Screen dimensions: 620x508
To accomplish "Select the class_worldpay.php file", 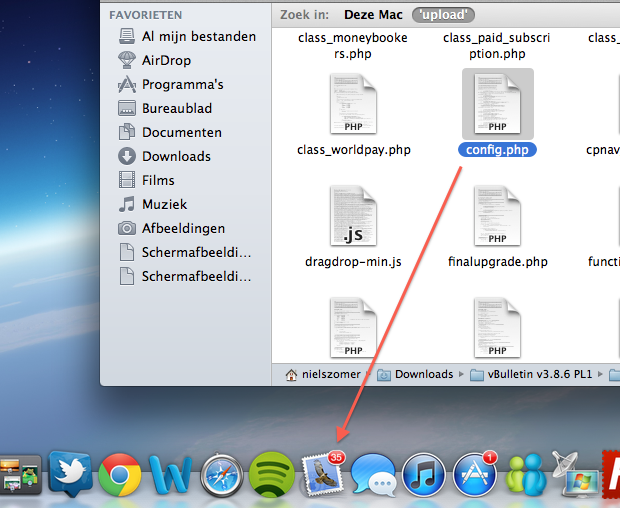I will pos(353,105).
